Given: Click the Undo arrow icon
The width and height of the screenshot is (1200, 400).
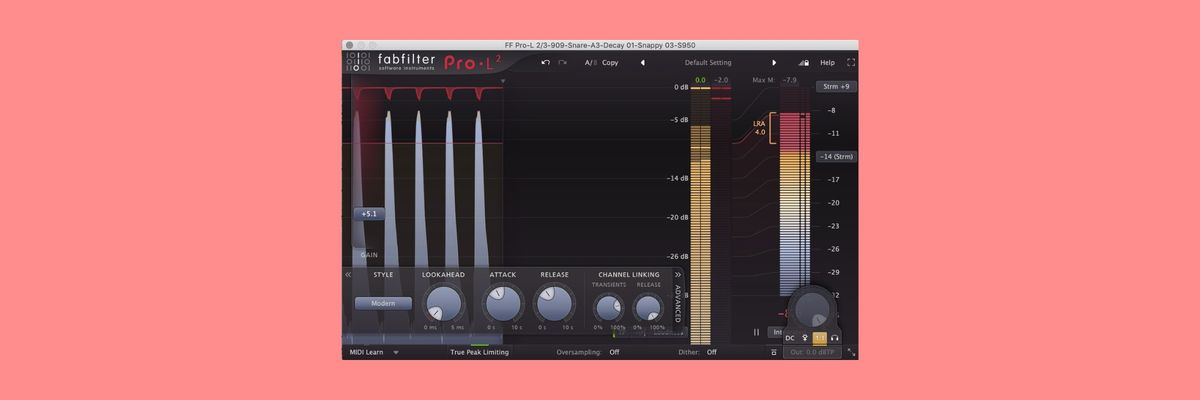Looking at the screenshot, I should click(545, 62).
